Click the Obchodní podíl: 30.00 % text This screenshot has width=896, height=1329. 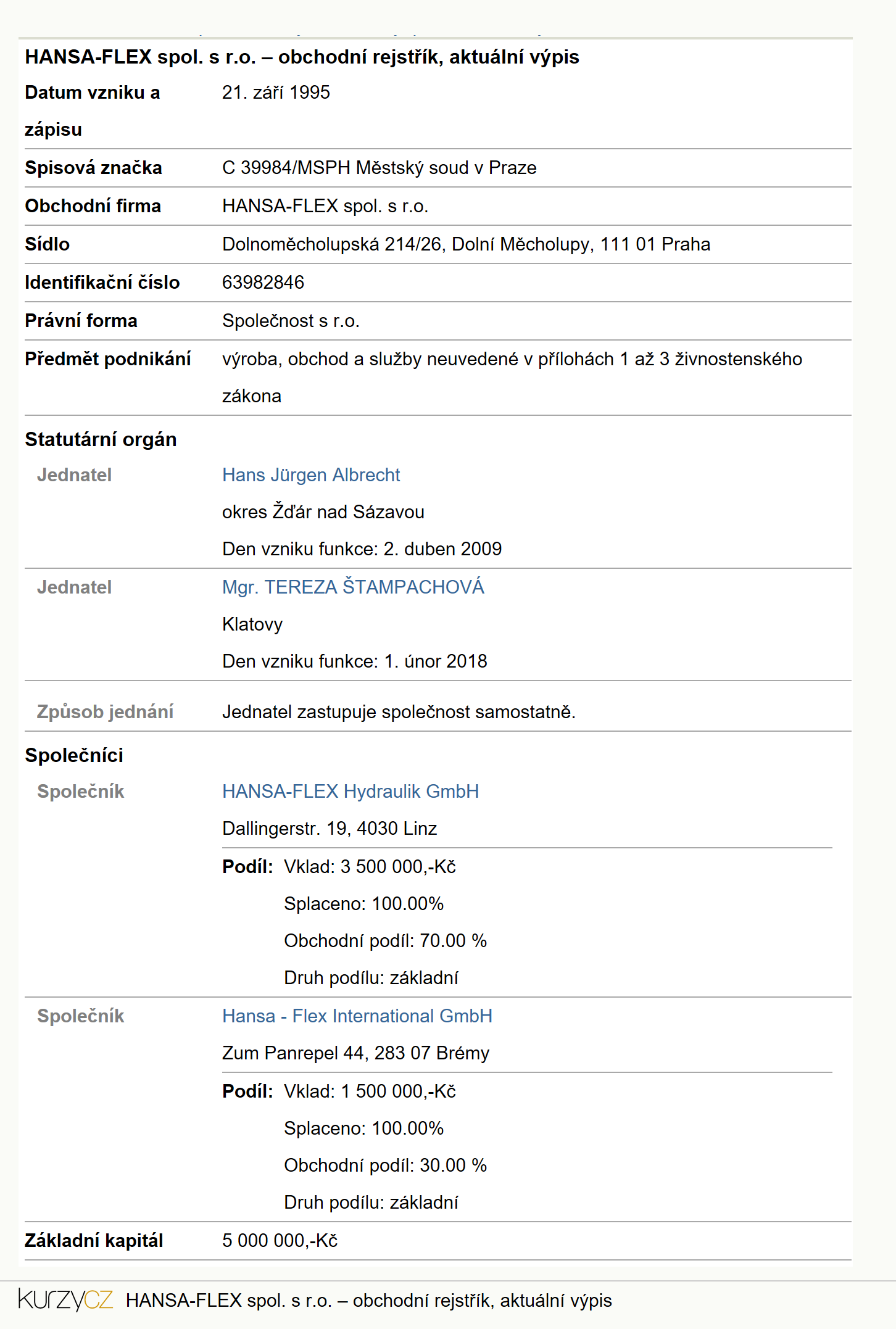tap(386, 1165)
